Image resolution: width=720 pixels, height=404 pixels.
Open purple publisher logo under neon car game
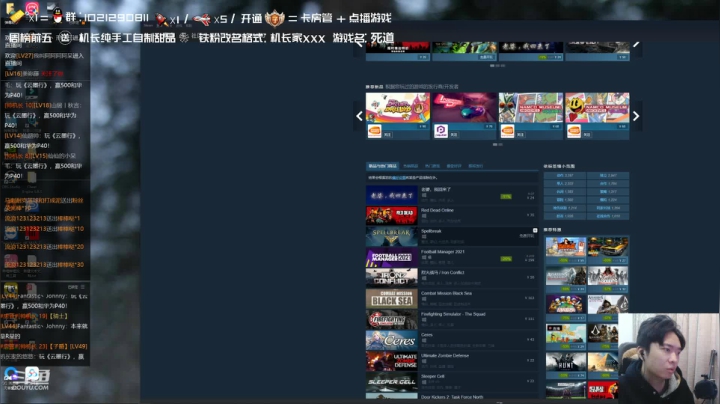click(x=441, y=132)
